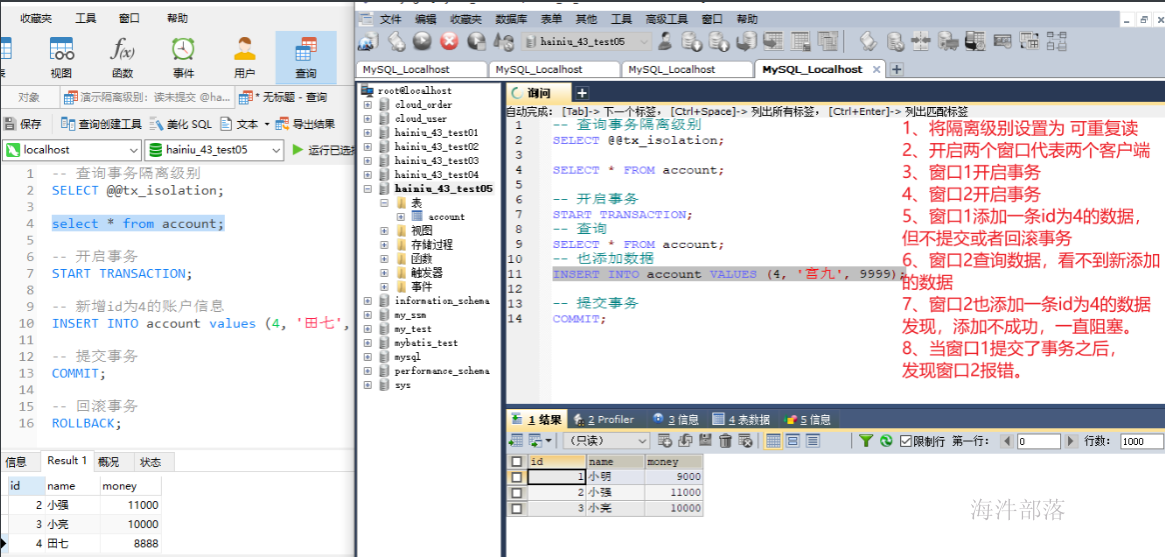Click delete row trash icon in results
1165x557 pixels.
[x=726, y=441]
